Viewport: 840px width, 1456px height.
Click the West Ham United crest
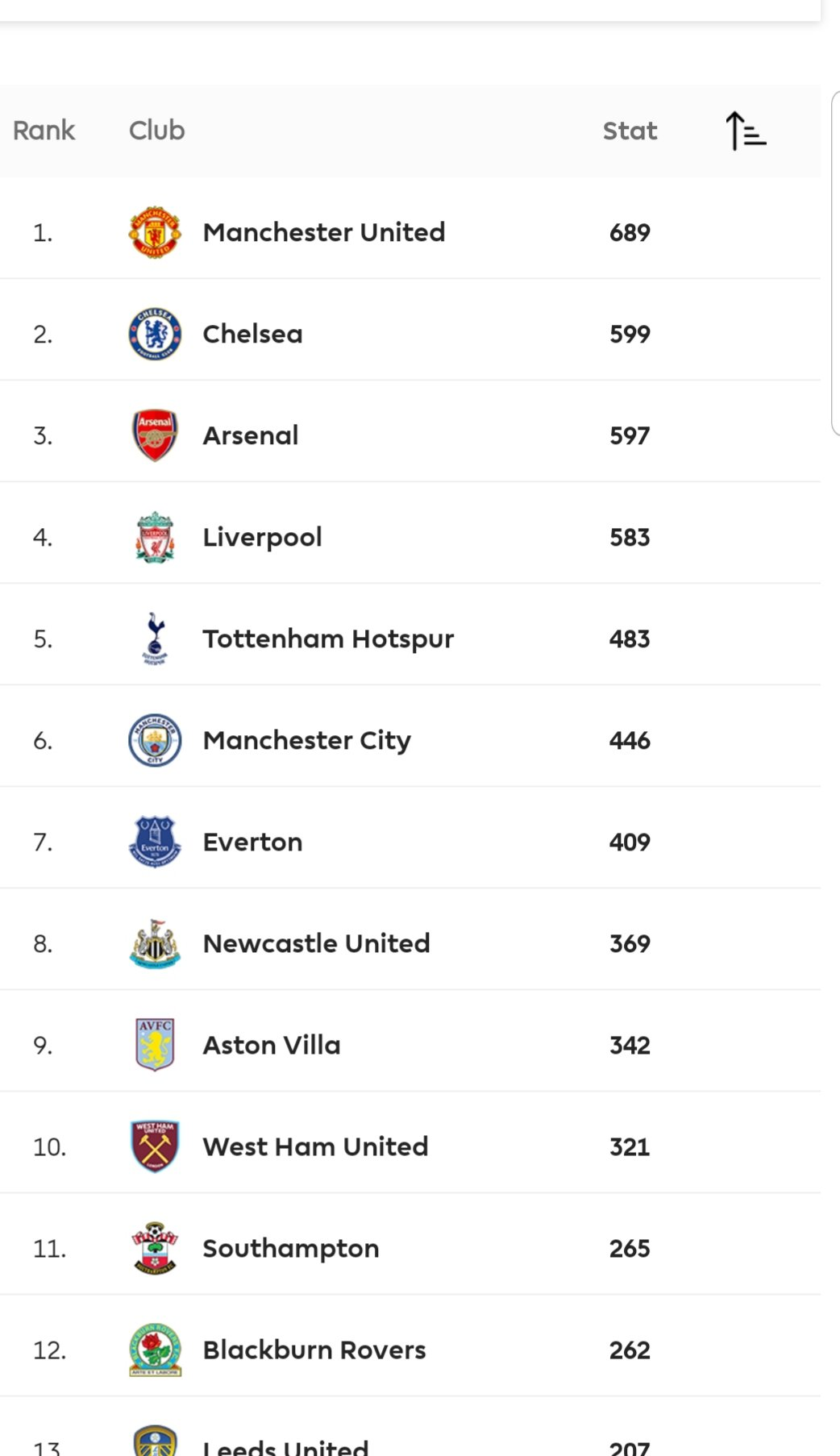tap(155, 1146)
